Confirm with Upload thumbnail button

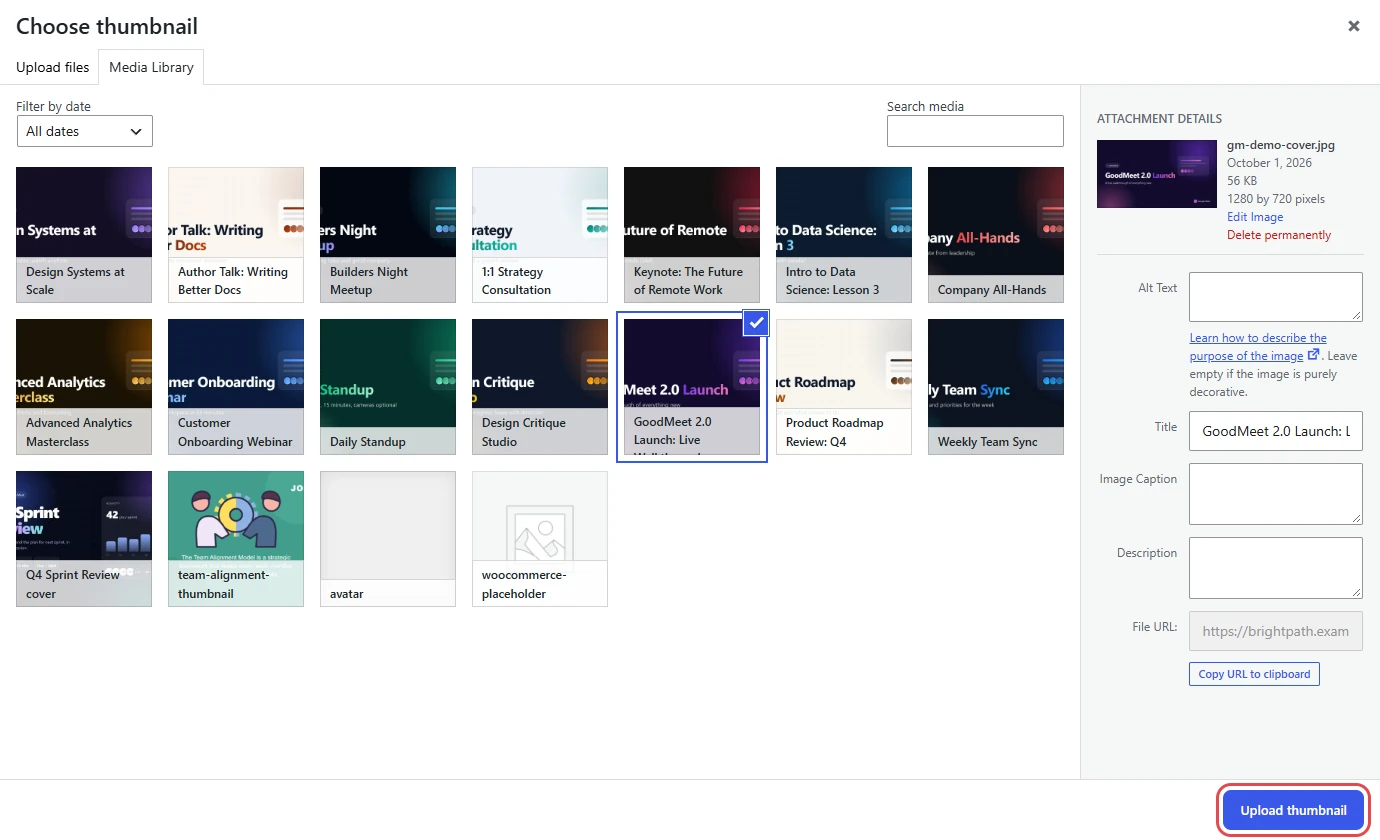click(x=1293, y=811)
